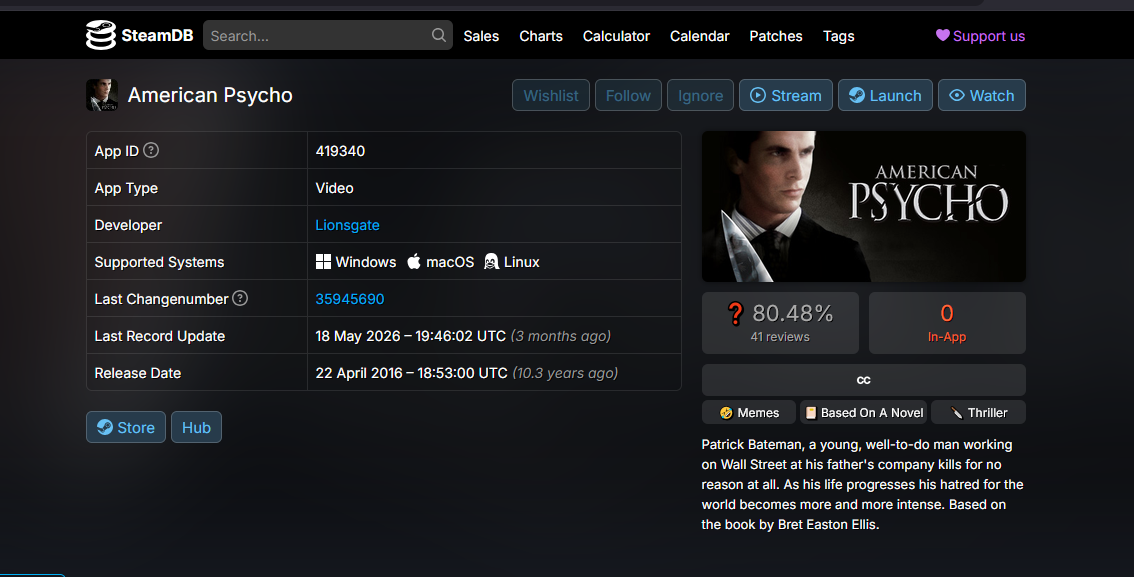Click the App ID help question-mark icon
This screenshot has height=577, width=1134.
coord(150,150)
